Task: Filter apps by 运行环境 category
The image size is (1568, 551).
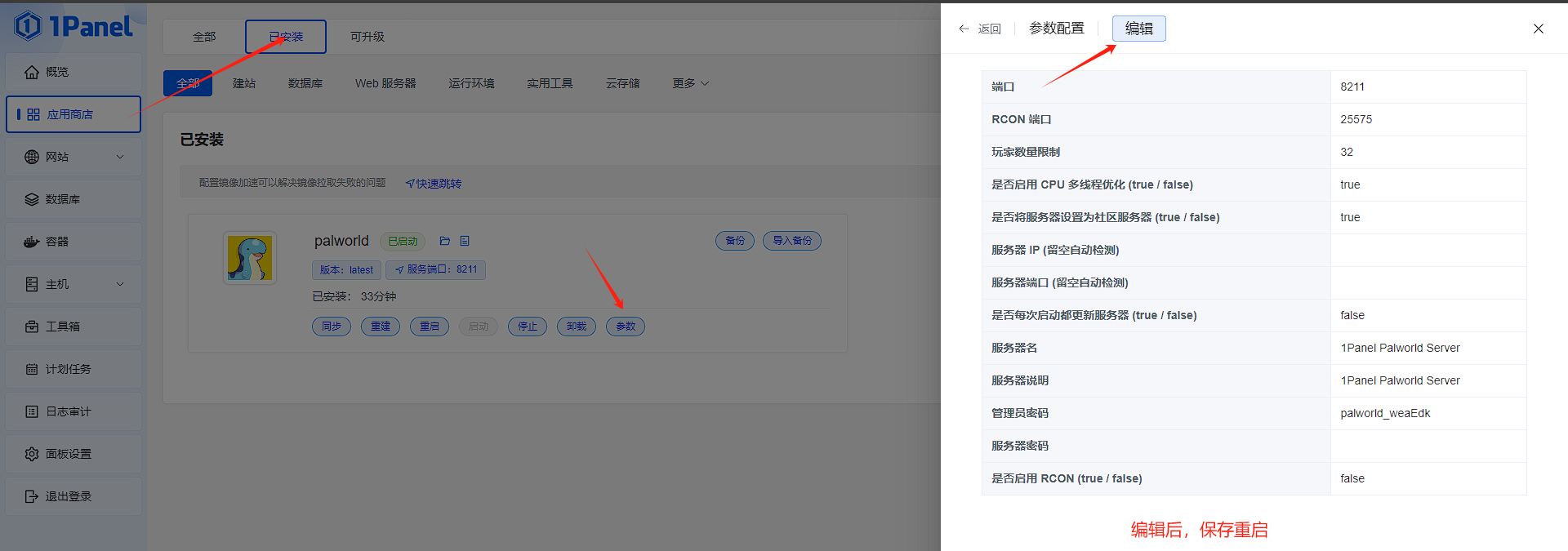Action: click(471, 83)
